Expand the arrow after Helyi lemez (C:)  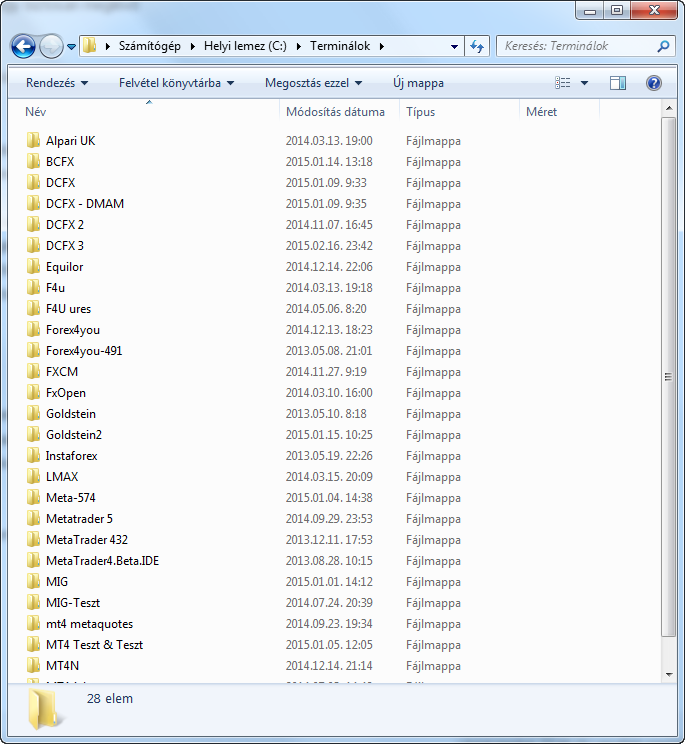click(298, 46)
